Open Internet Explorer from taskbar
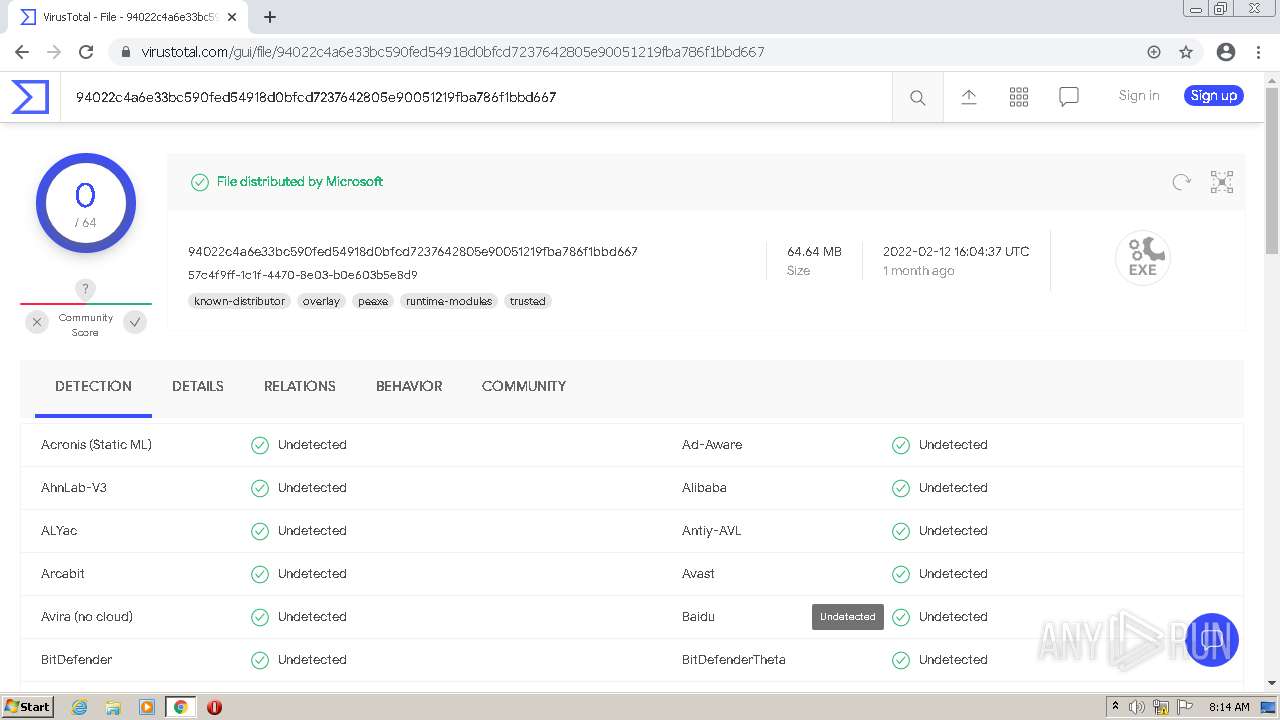1280x720 pixels. (79, 707)
